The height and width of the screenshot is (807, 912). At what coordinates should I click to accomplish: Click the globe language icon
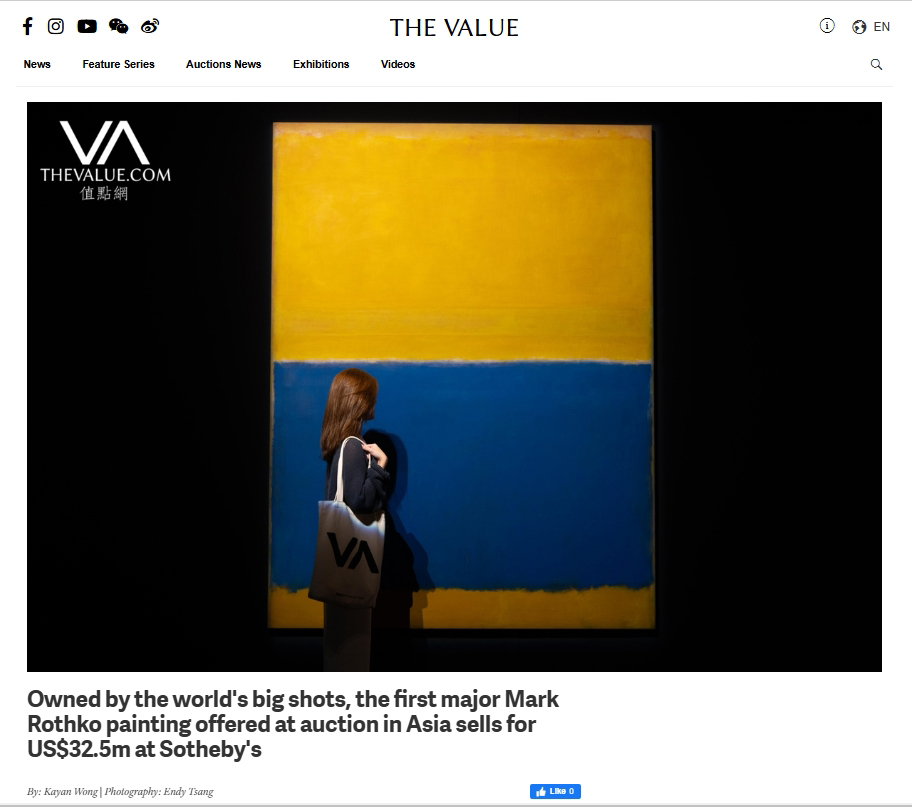point(859,27)
